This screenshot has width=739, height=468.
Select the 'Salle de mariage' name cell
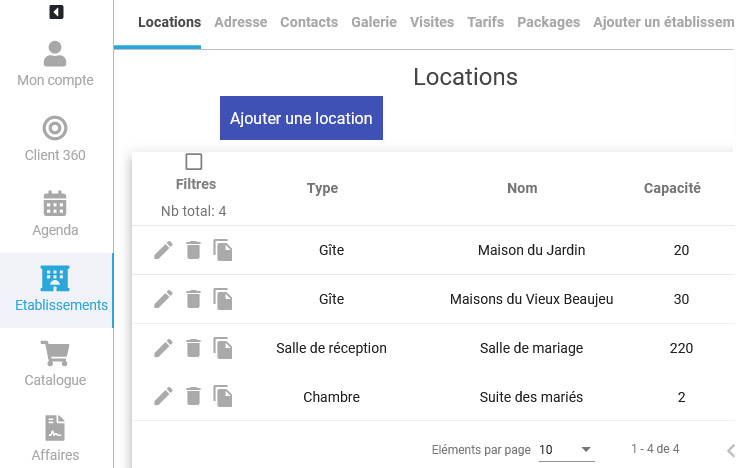click(531, 348)
